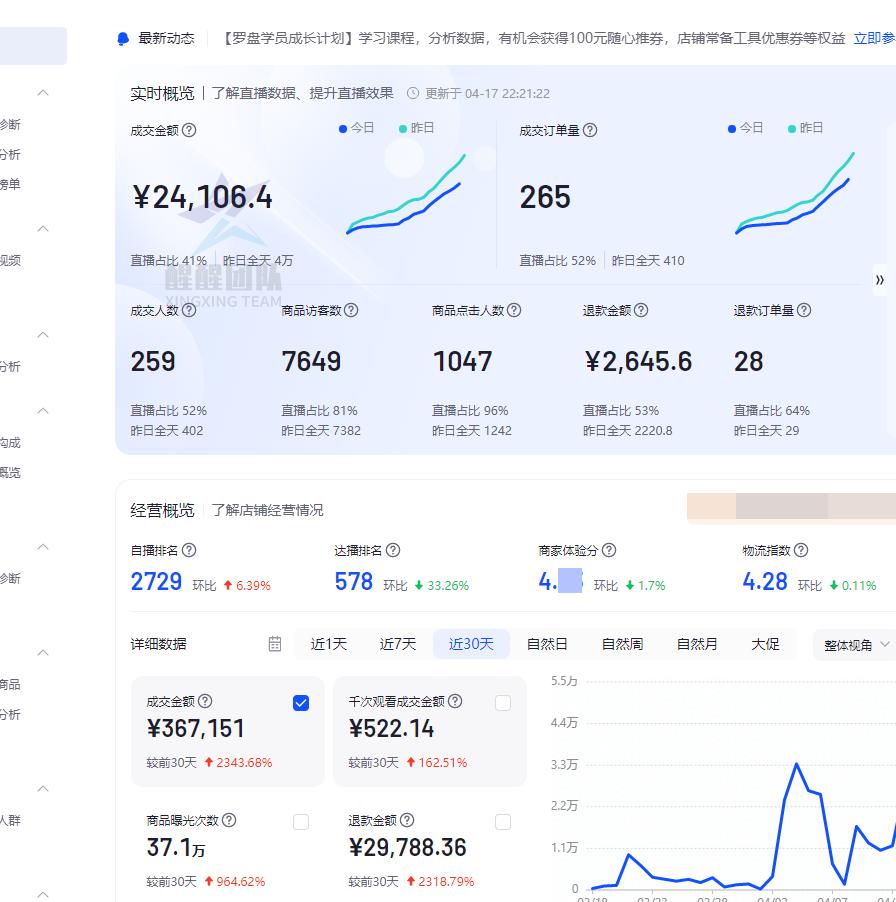The height and width of the screenshot is (902, 896).
Task: Switch to 近7天 time range
Action: click(x=397, y=644)
